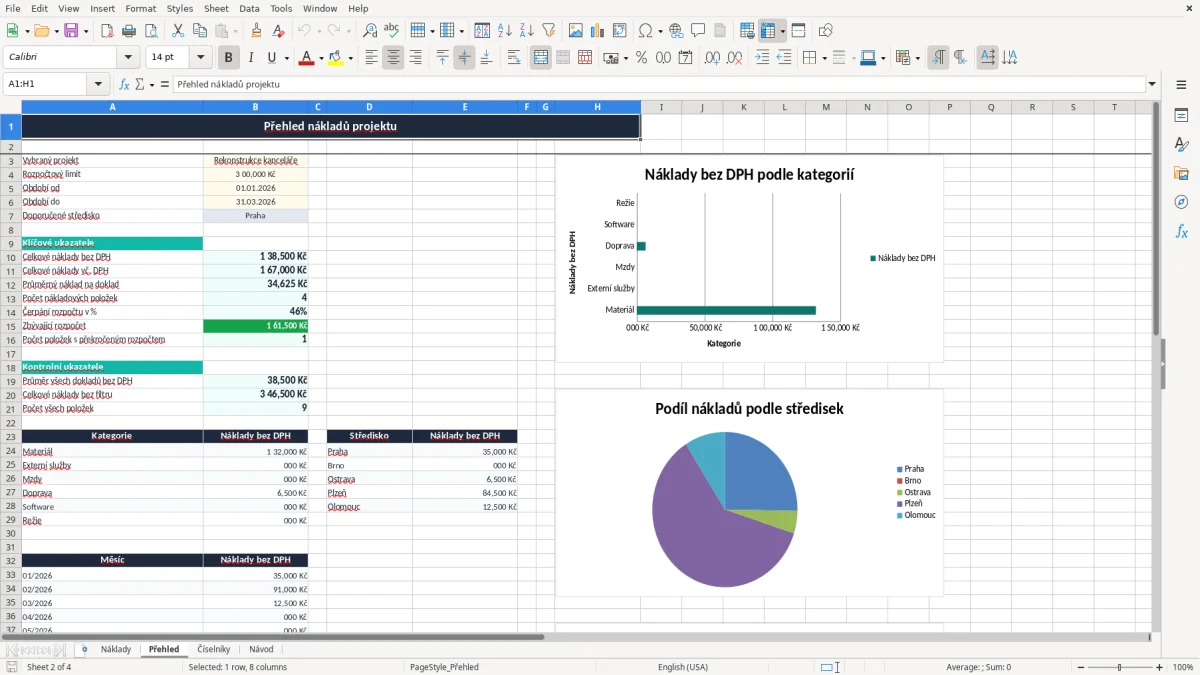This screenshot has width=1200, height=675.
Task: Export directly as PDF icon
Action: click(x=107, y=31)
